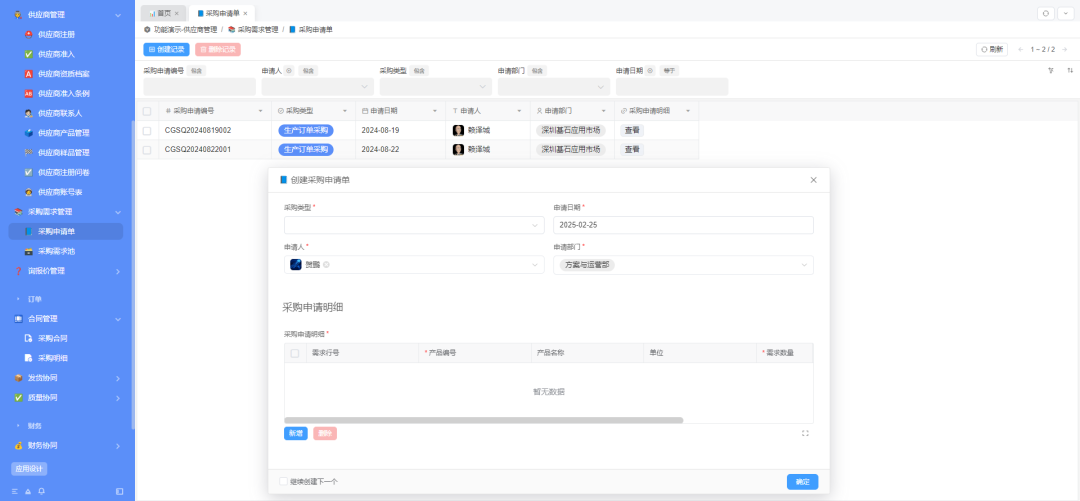The height and width of the screenshot is (501, 1080).
Task: Click the refresh circle icon at top right
Action: pyautogui.click(x=1046, y=13)
